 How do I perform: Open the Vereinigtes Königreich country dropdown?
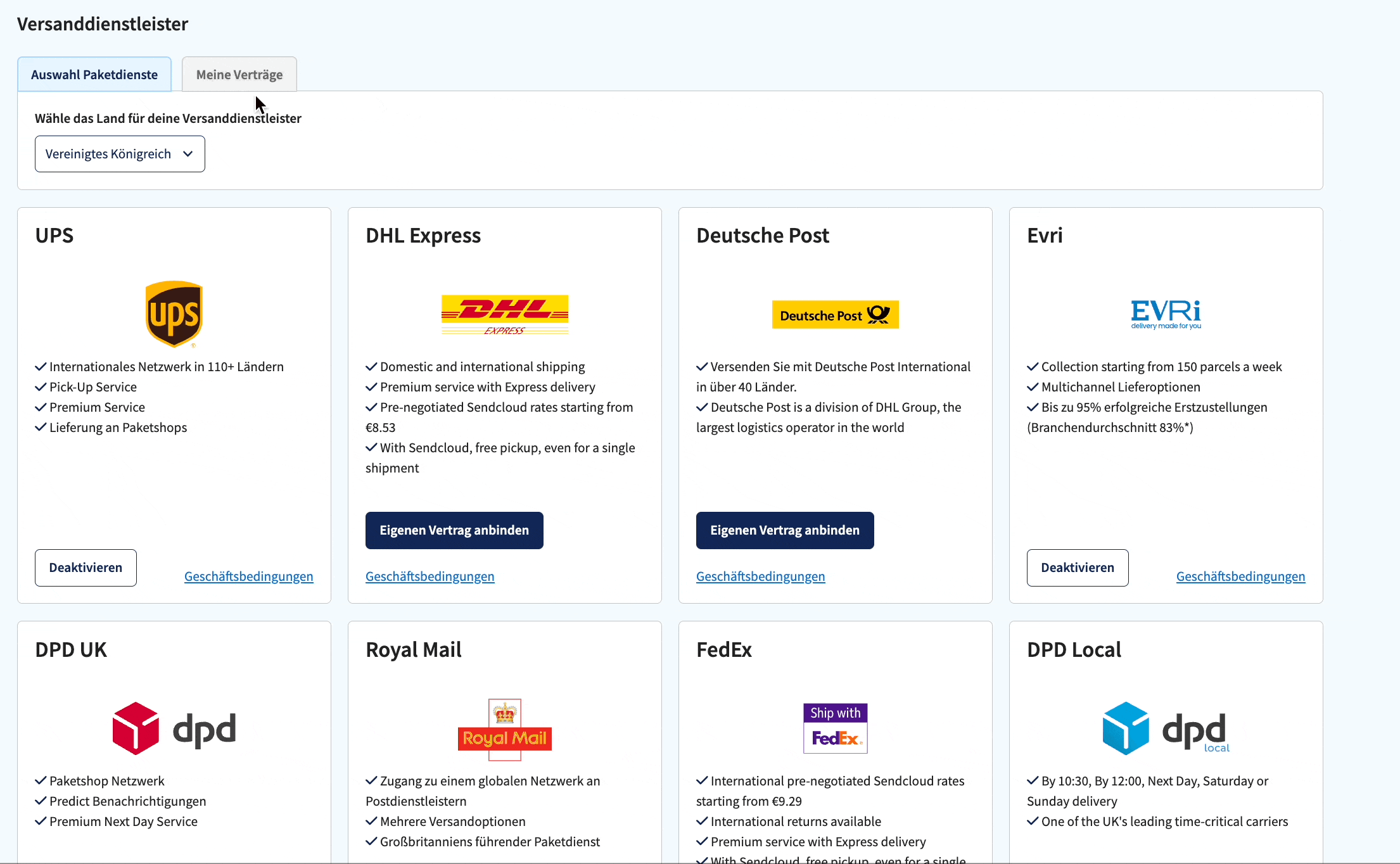(120, 154)
